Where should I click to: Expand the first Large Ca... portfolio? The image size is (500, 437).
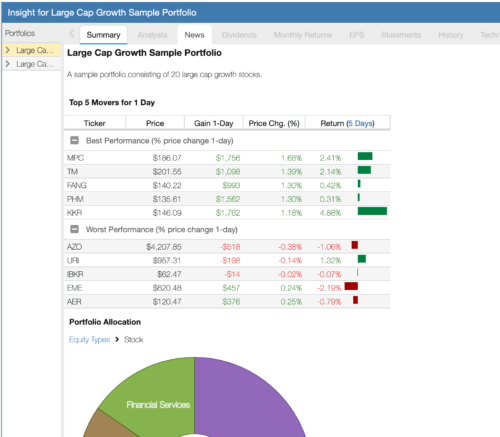click(8, 50)
